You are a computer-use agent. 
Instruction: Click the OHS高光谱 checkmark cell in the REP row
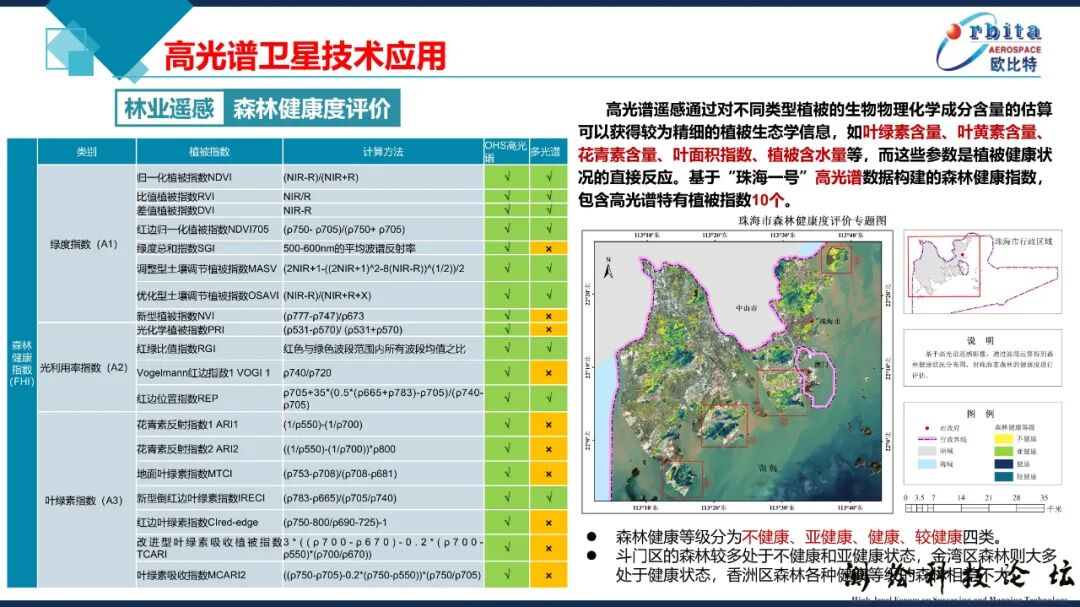(x=507, y=398)
